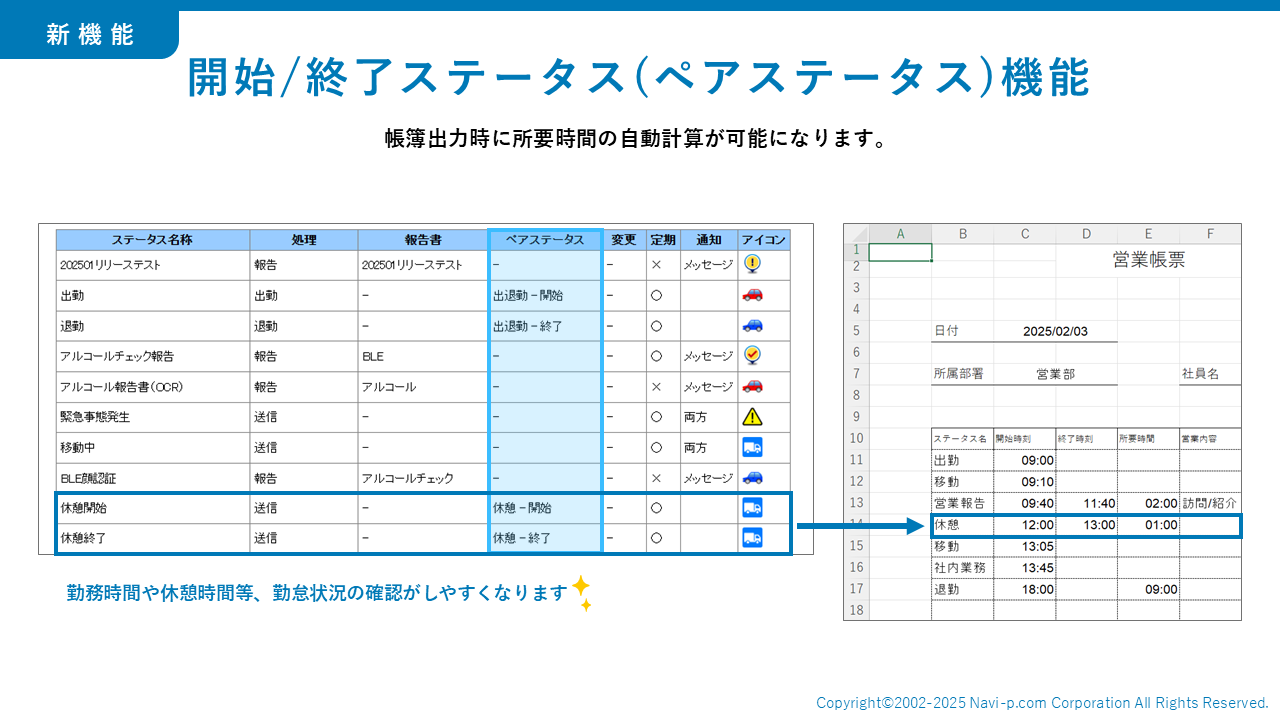The width and height of the screenshot is (1280, 720).
Task: Click the 報告書 column header
Action: [423, 240]
